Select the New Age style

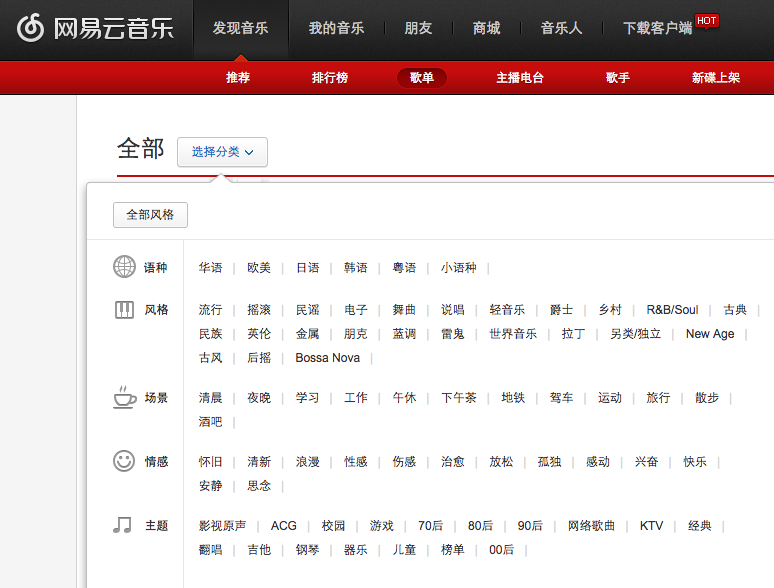point(710,334)
